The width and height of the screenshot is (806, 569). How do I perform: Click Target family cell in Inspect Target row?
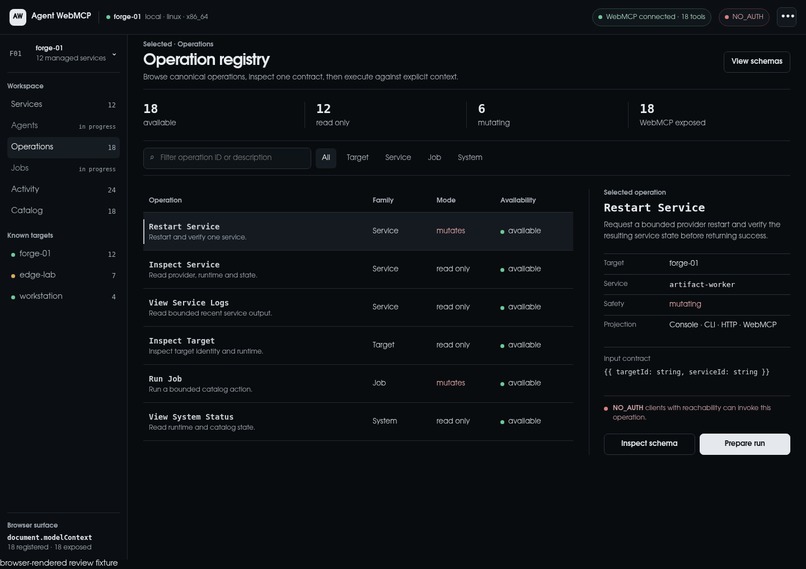point(383,345)
